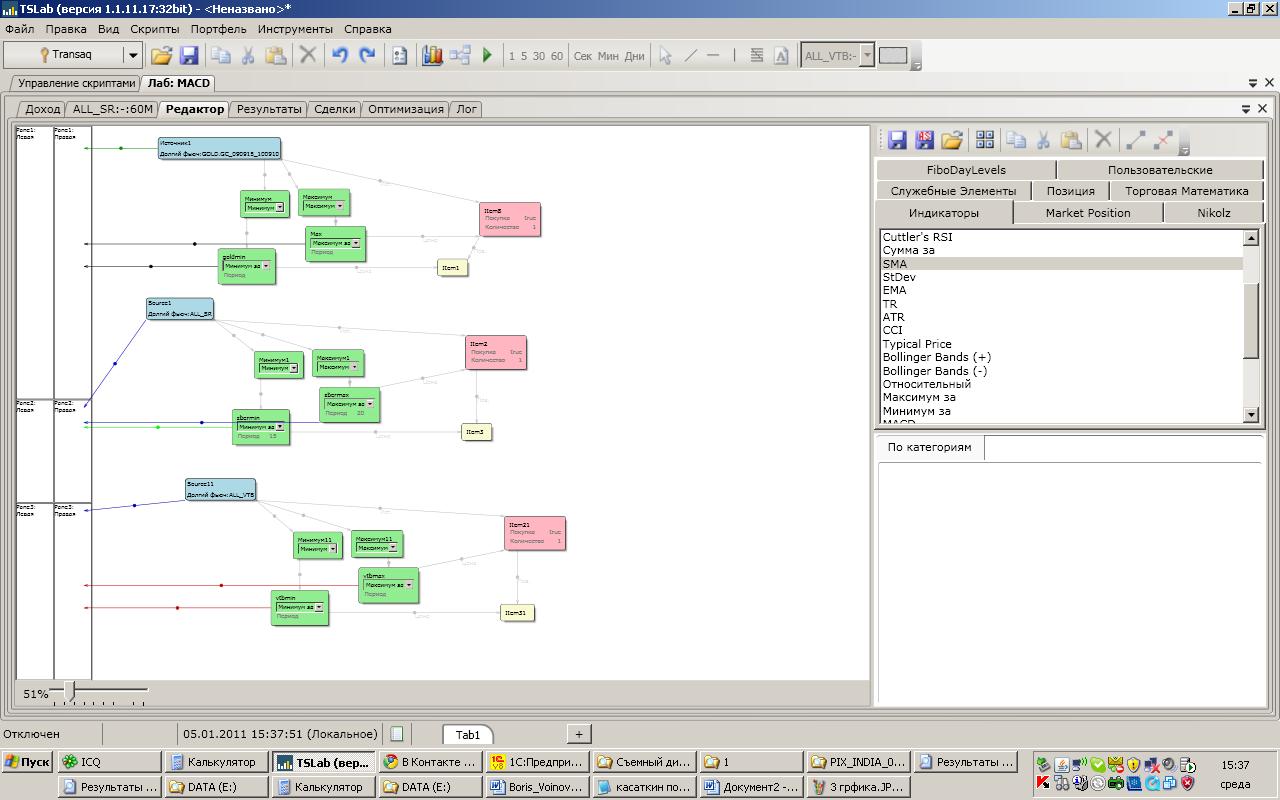Switch to the Оптимизация tab
The width and height of the screenshot is (1280, 800).
405,109
